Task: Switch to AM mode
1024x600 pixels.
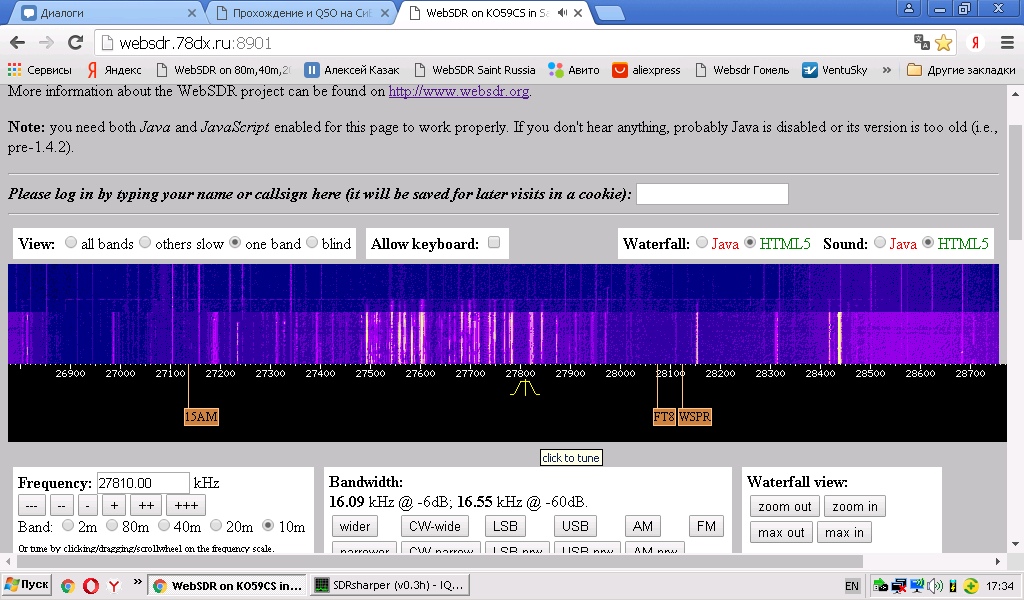Action: tap(643, 526)
